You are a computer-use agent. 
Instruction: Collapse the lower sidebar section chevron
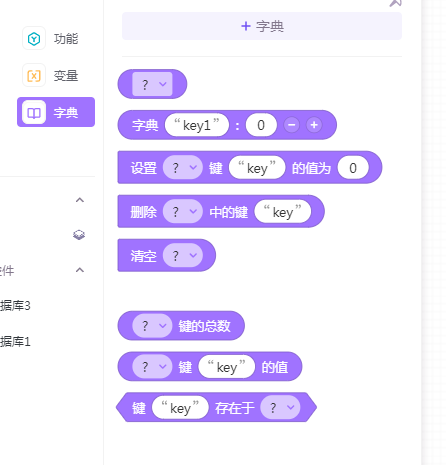coord(80,270)
